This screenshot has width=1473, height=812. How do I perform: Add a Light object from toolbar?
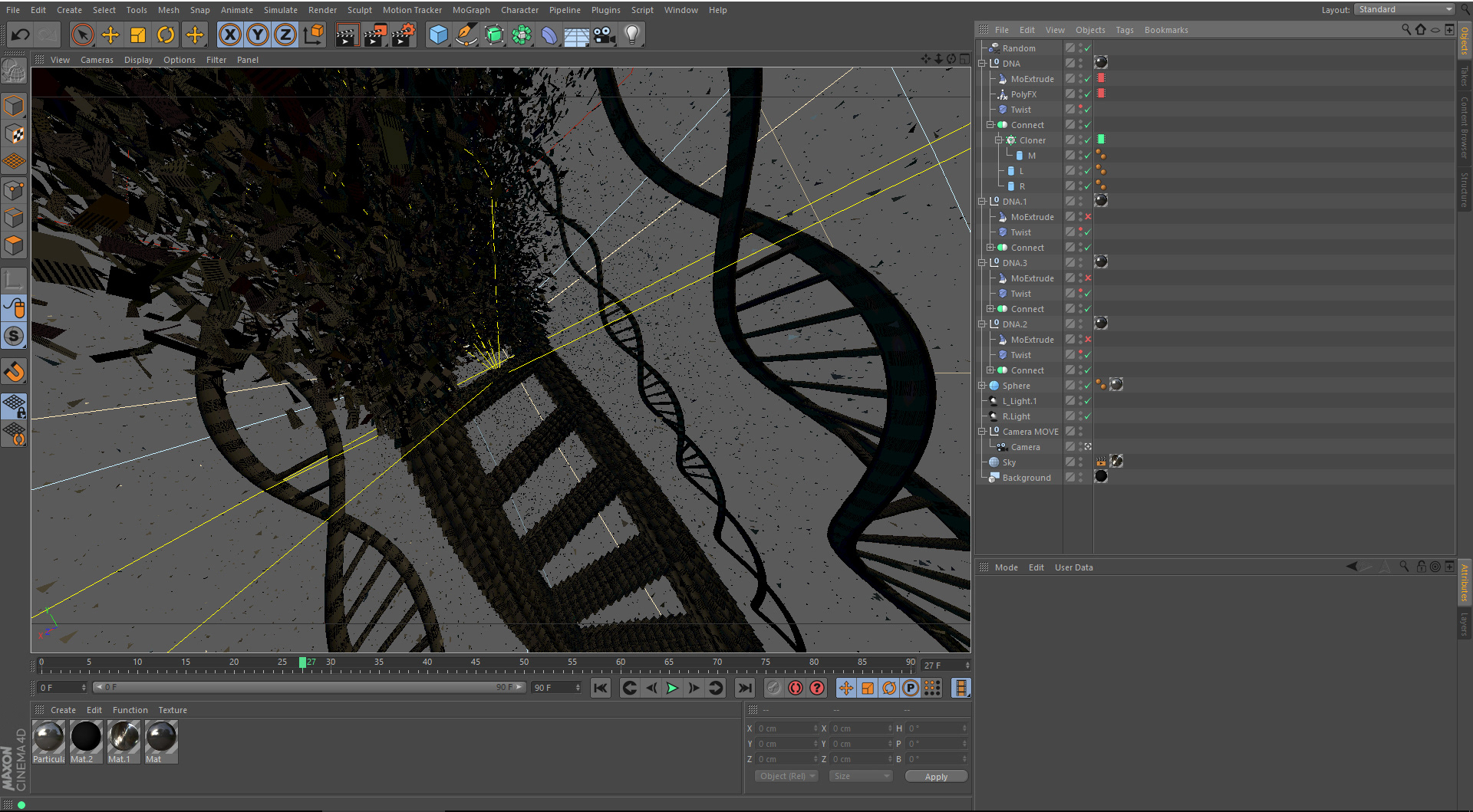point(632,35)
